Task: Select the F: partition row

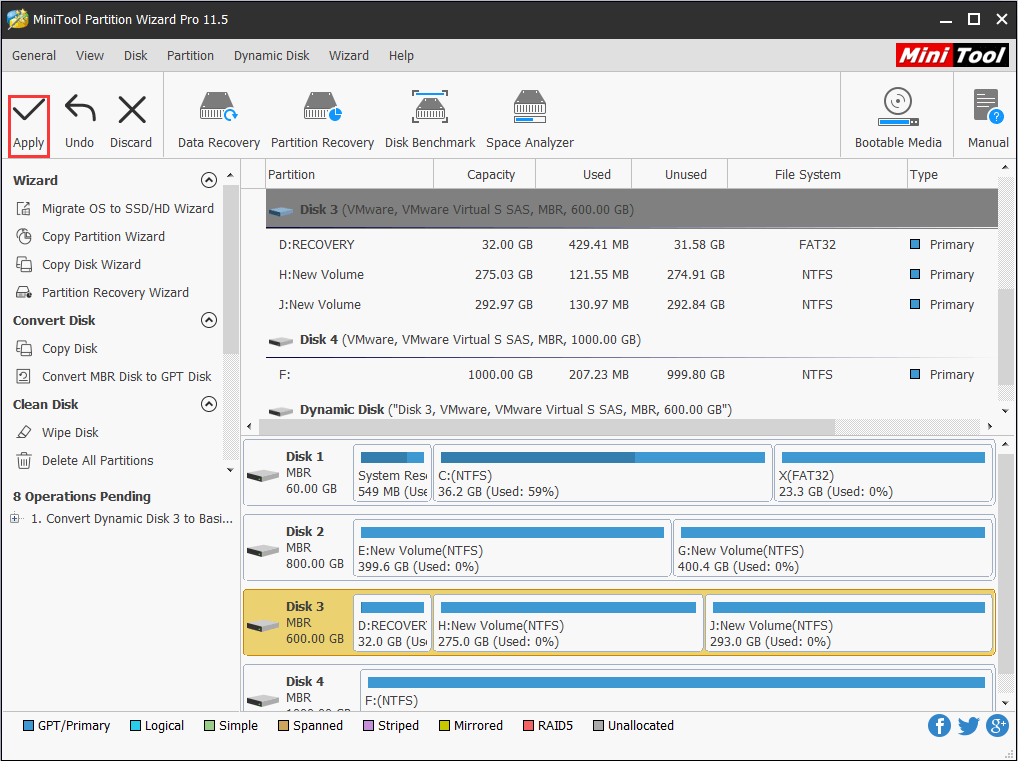Action: [632, 375]
